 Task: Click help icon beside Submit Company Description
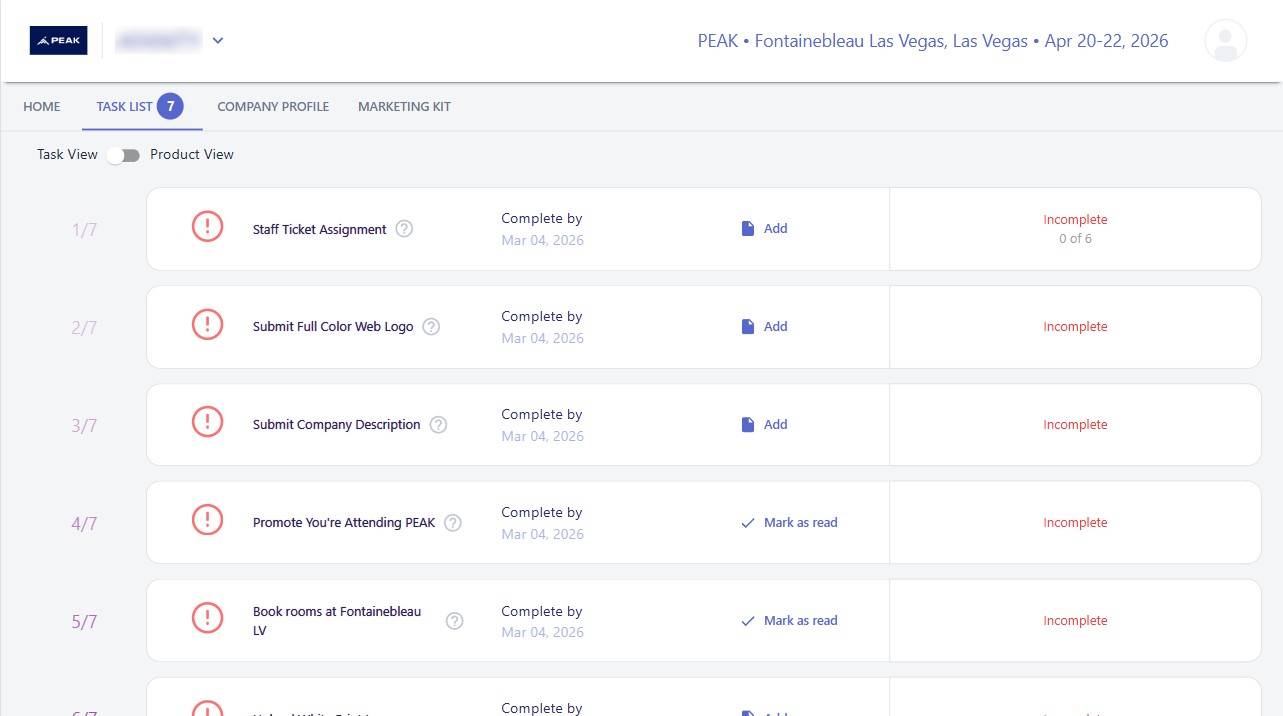(x=438, y=425)
